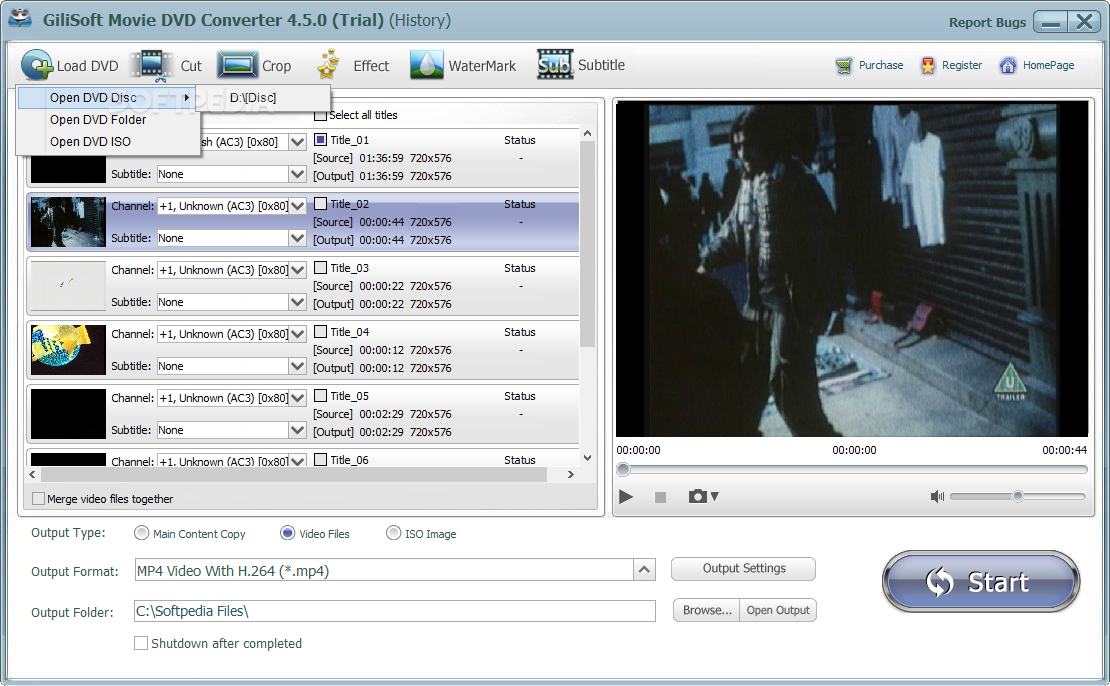1110x686 pixels.
Task: Click the stop playback button
Action: [660, 498]
